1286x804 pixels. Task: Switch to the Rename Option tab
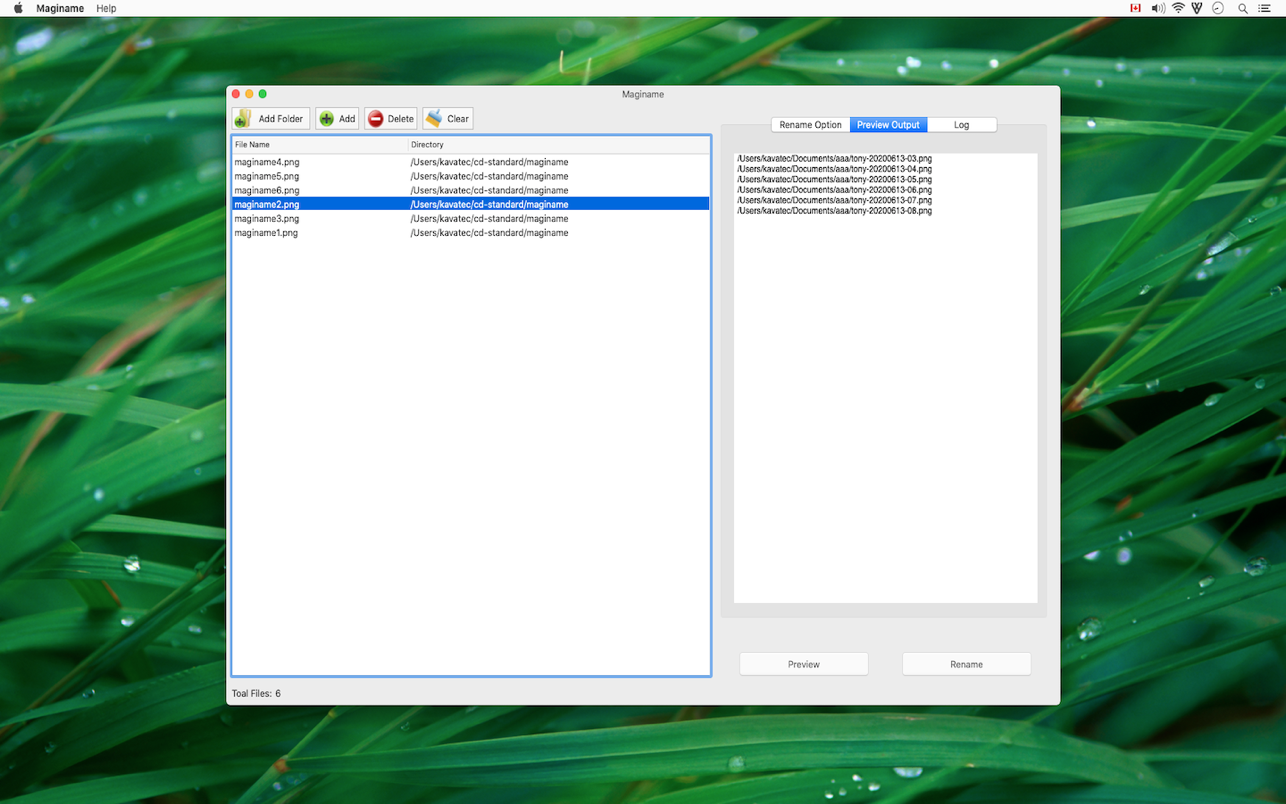(x=810, y=125)
